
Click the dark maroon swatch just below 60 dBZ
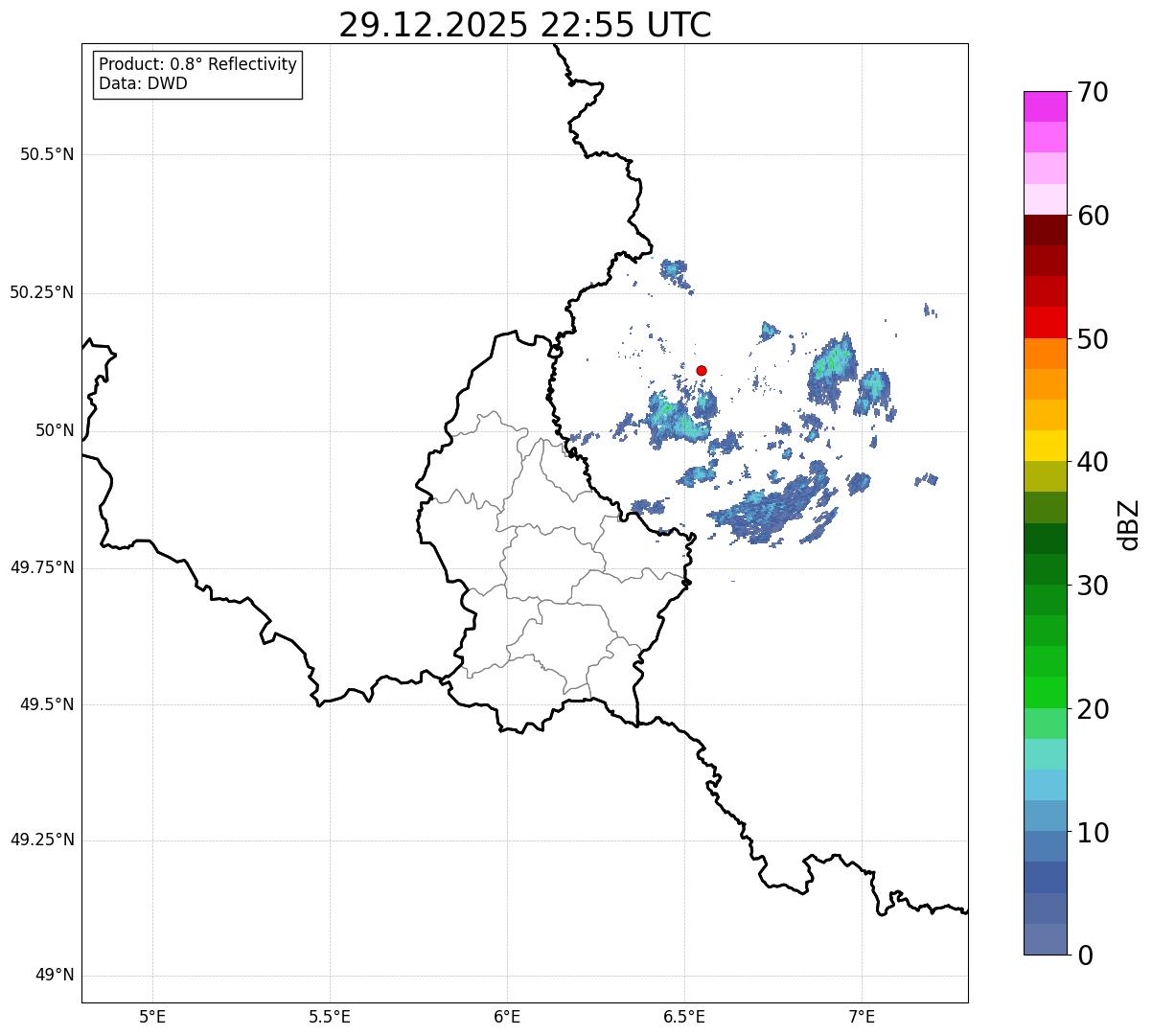coord(1046,230)
